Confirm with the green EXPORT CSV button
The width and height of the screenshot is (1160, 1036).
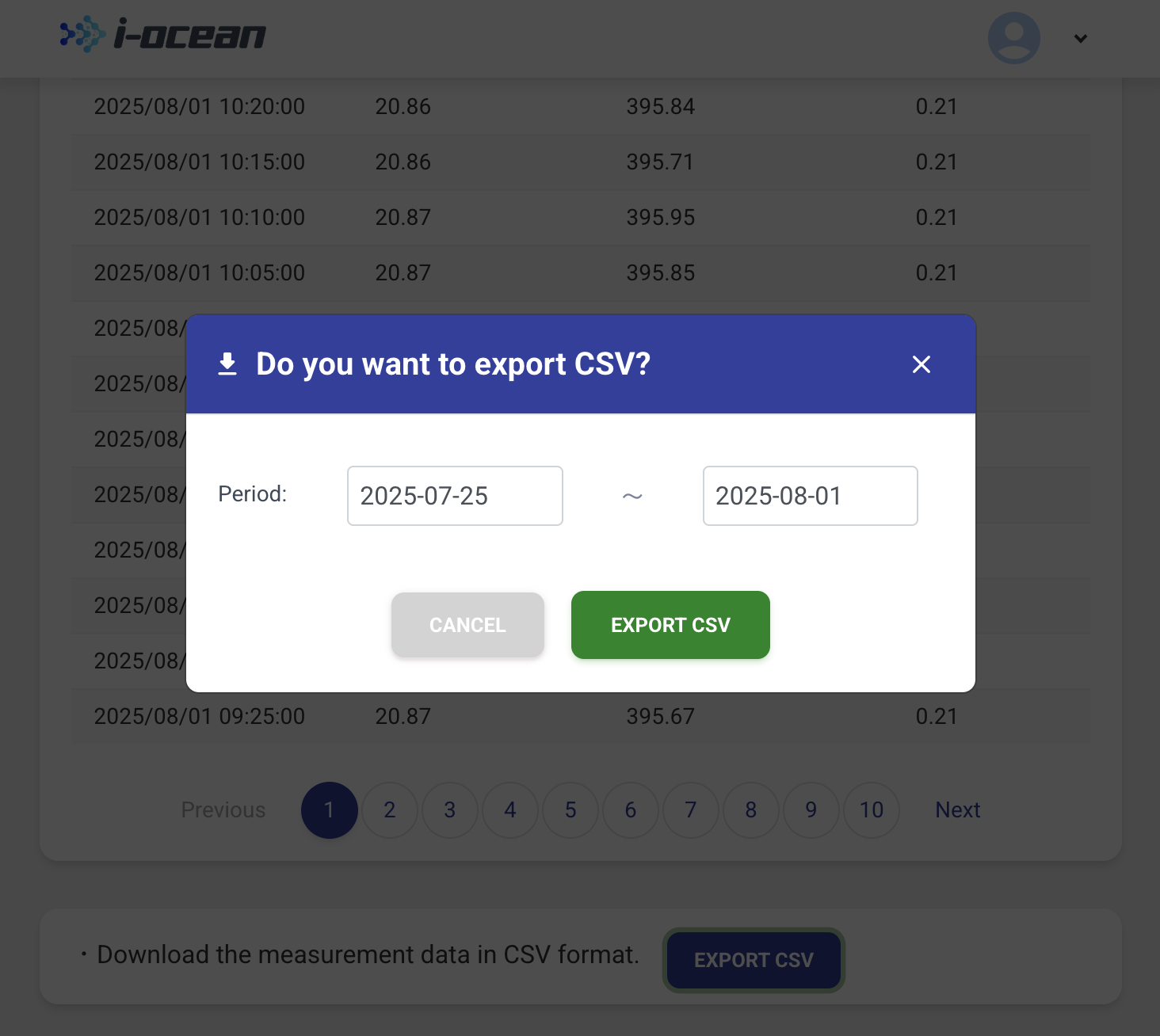(x=670, y=625)
